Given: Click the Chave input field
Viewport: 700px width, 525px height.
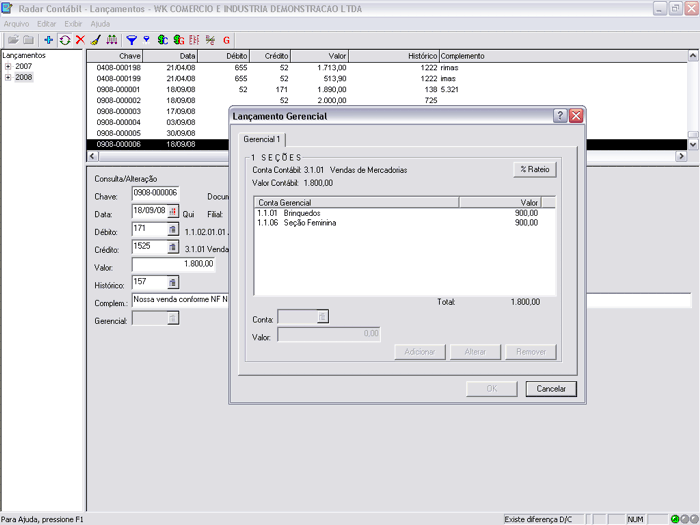Looking at the screenshot, I should click(x=155, y=193).
